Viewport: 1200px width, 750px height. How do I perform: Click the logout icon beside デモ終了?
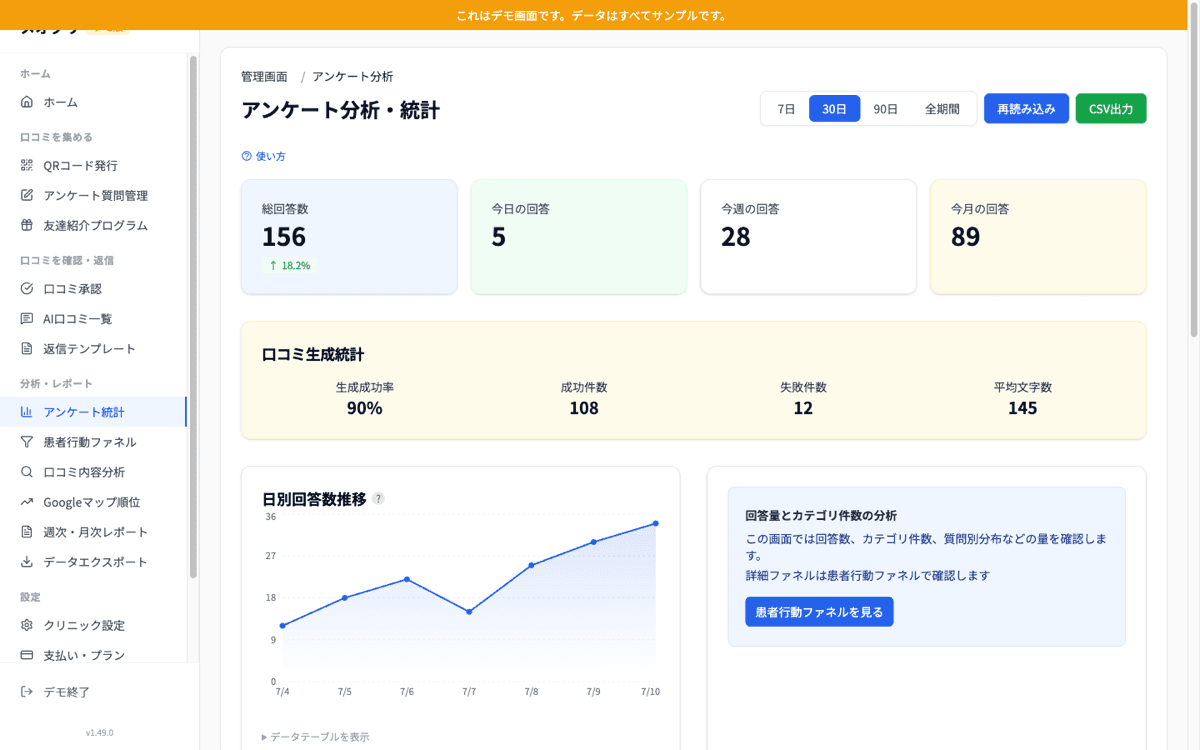coord(27,692)
